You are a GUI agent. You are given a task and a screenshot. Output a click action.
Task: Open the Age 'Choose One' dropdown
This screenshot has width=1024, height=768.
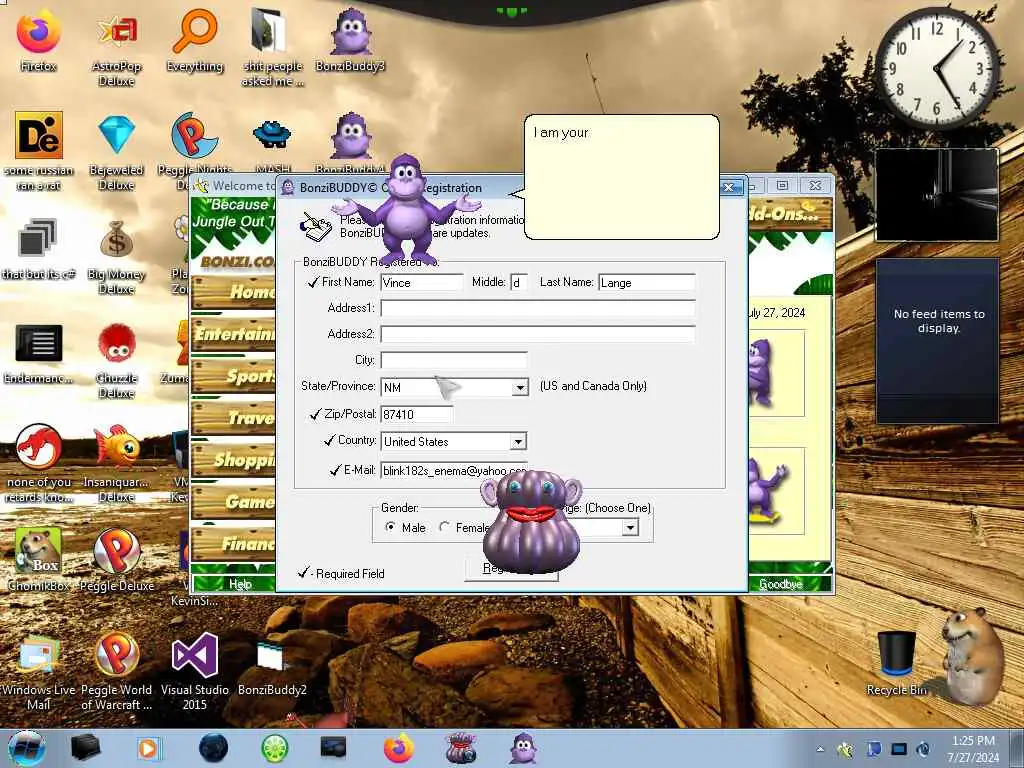(x=630, y=527)
